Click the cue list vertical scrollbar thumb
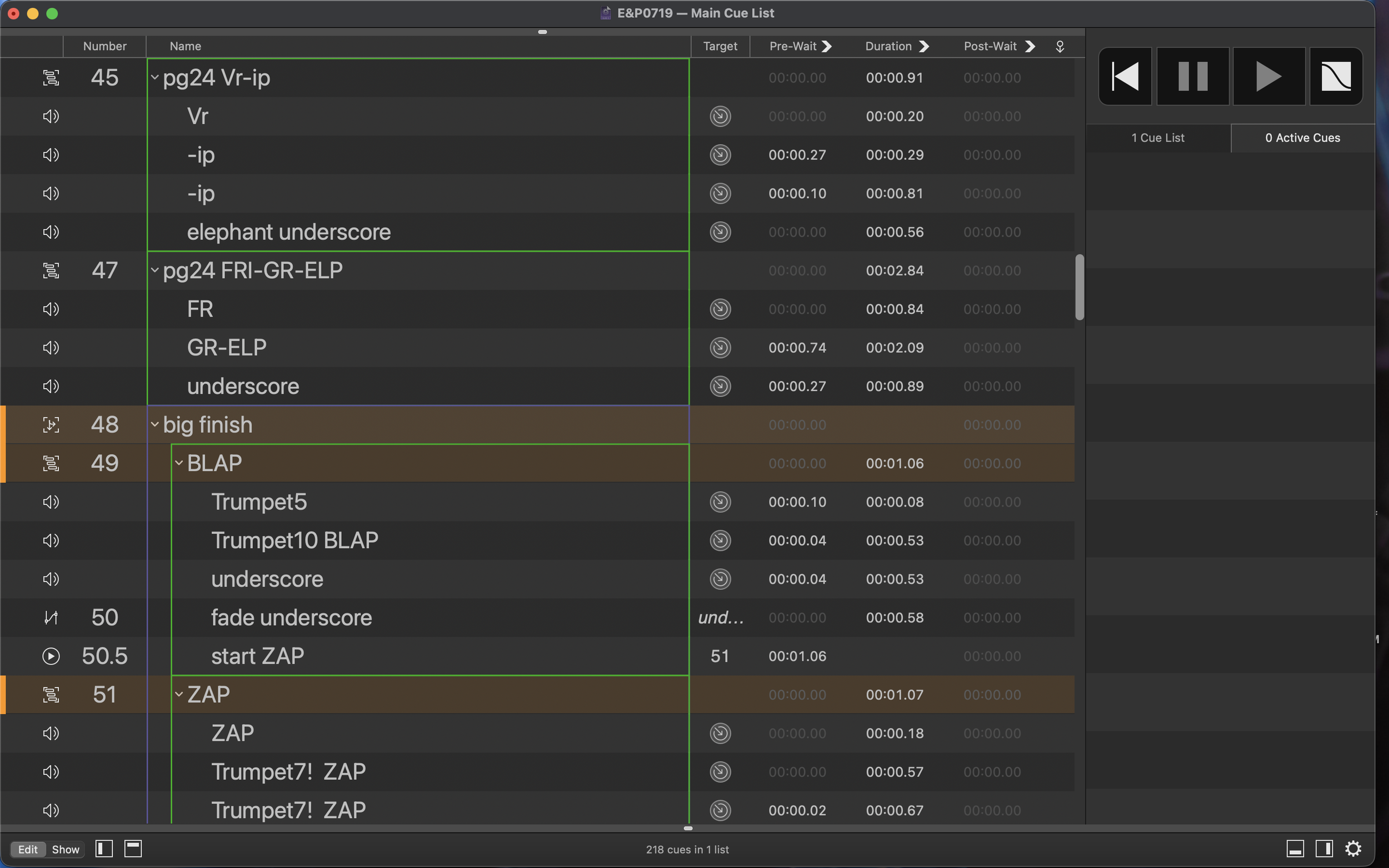The image size is (1389, 868). [1080, 287]
